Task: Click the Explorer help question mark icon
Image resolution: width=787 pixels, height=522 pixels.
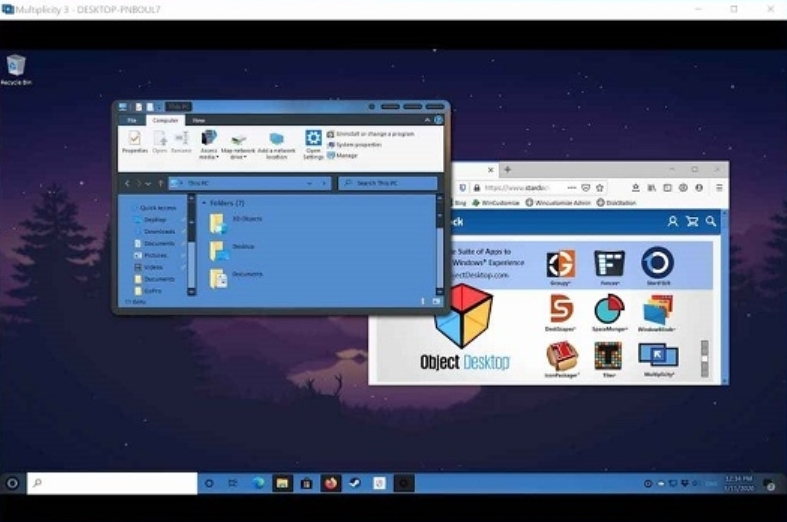Action: pos(438,120)
